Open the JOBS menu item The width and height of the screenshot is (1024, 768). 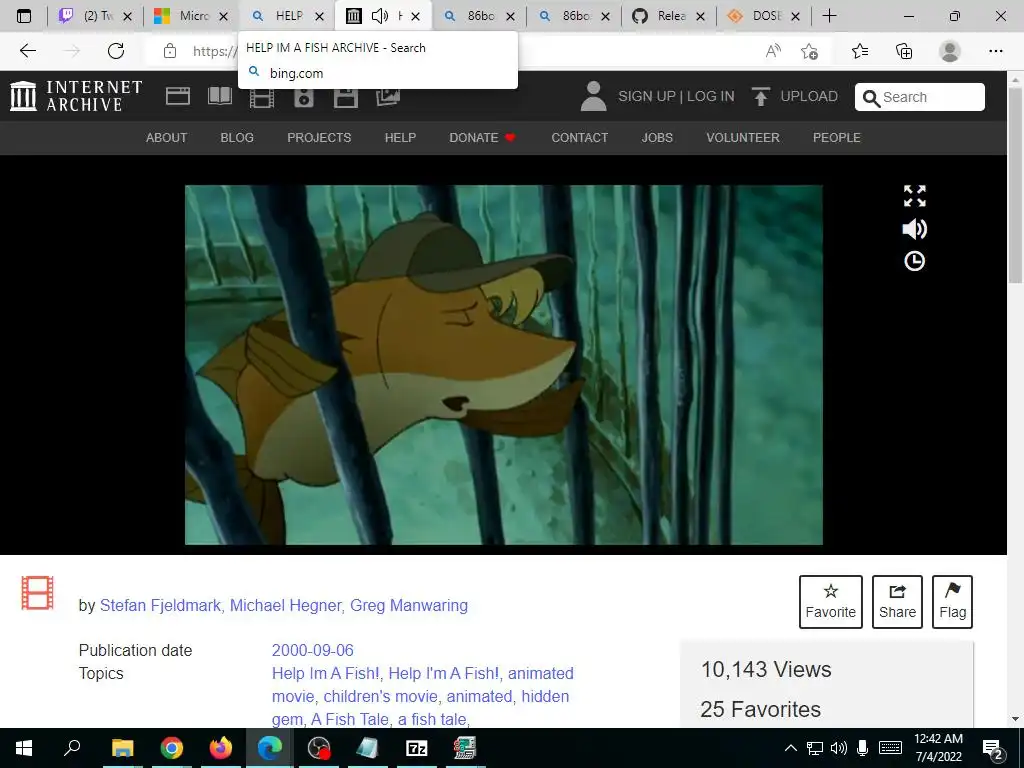pyautogui.click(x=657, y=138)
